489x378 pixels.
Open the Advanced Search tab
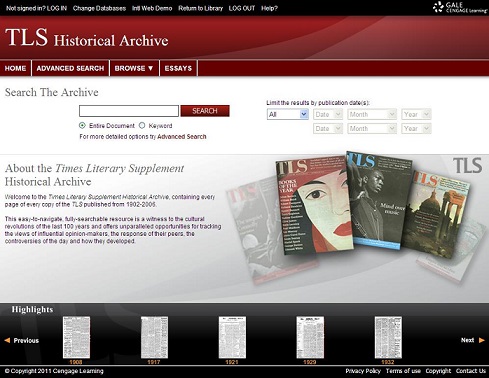[70, 68]
